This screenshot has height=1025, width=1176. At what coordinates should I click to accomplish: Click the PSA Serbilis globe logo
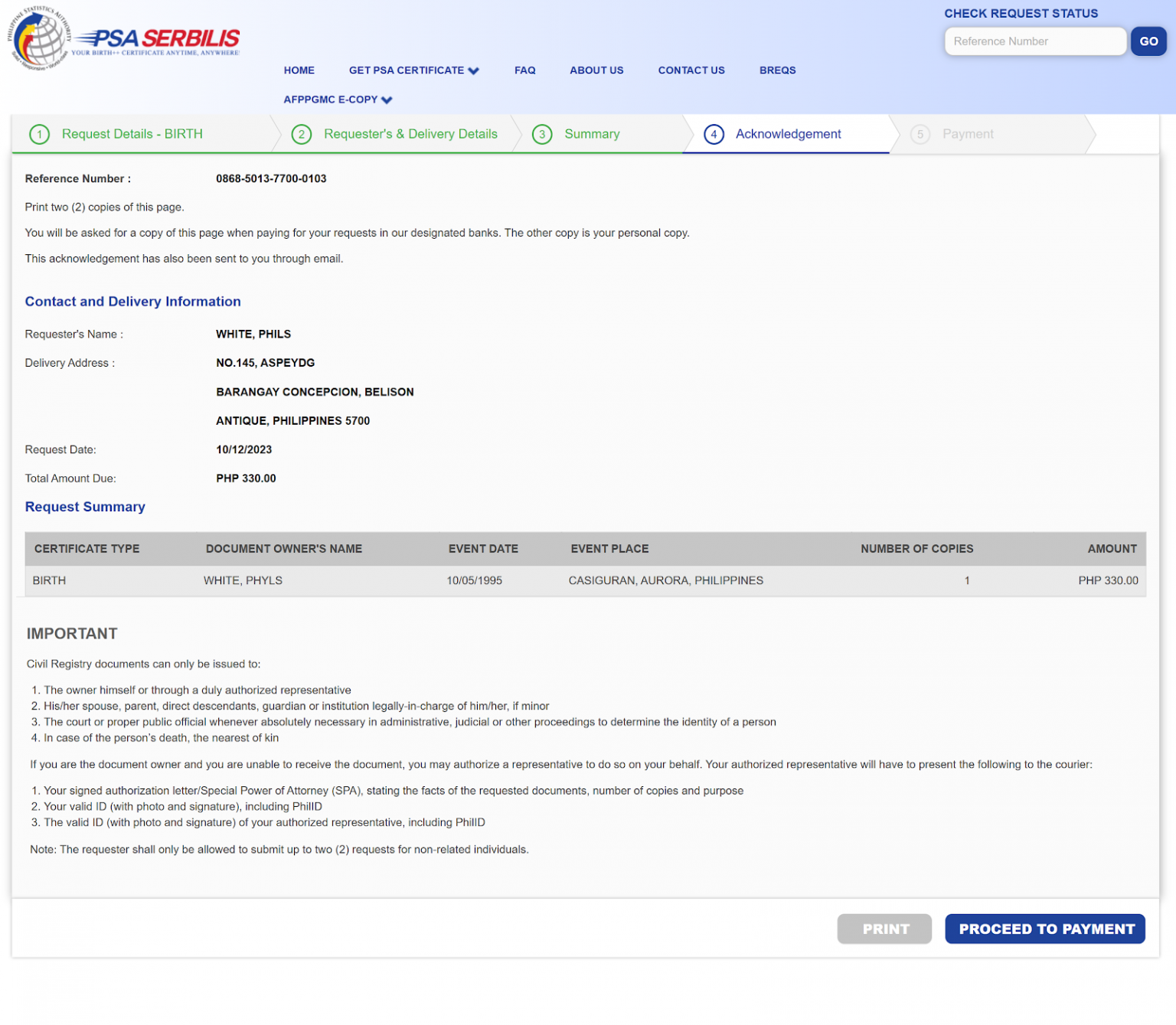40,38
